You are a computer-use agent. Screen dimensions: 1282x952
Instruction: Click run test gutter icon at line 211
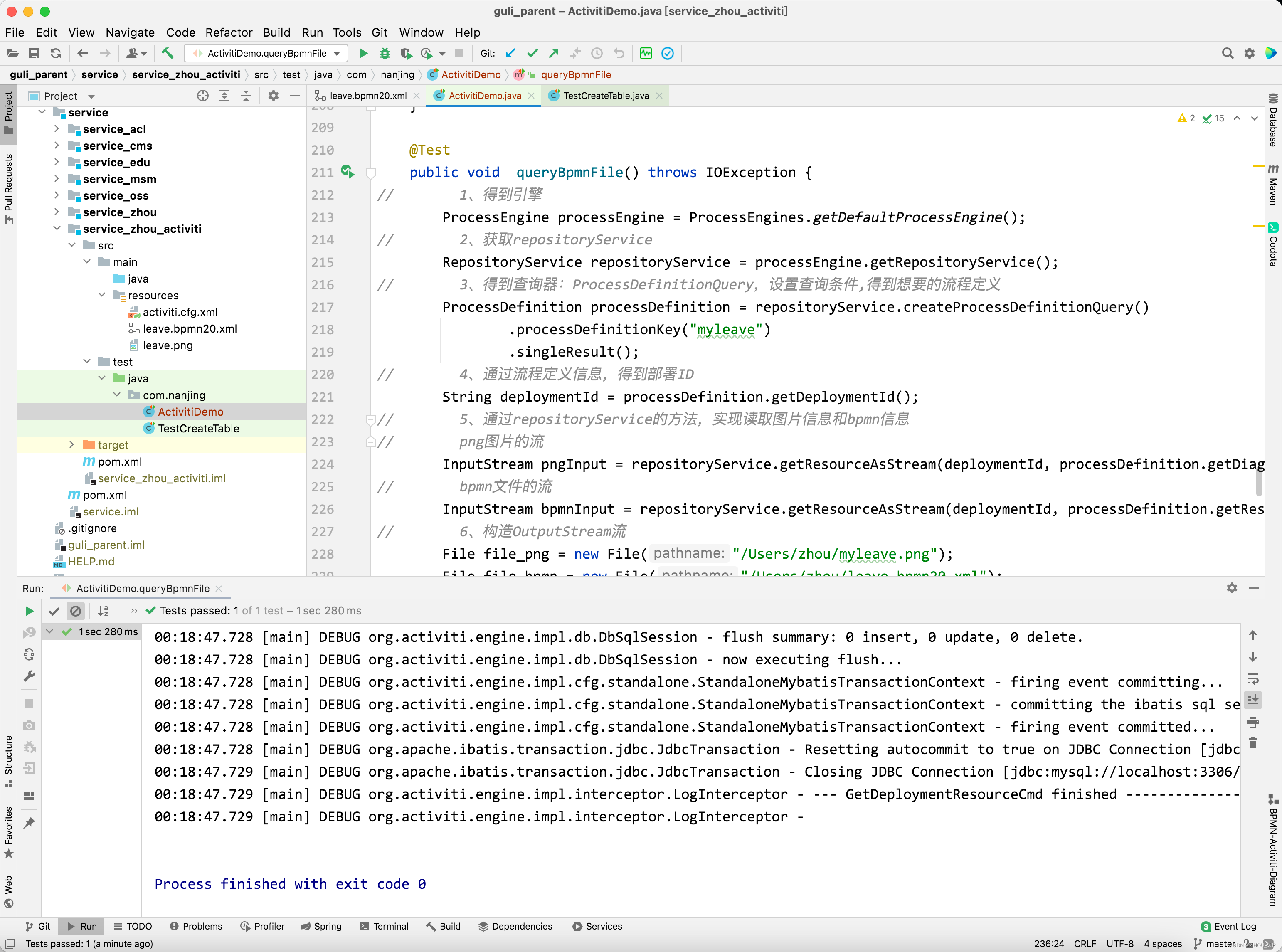click(348, 171)
